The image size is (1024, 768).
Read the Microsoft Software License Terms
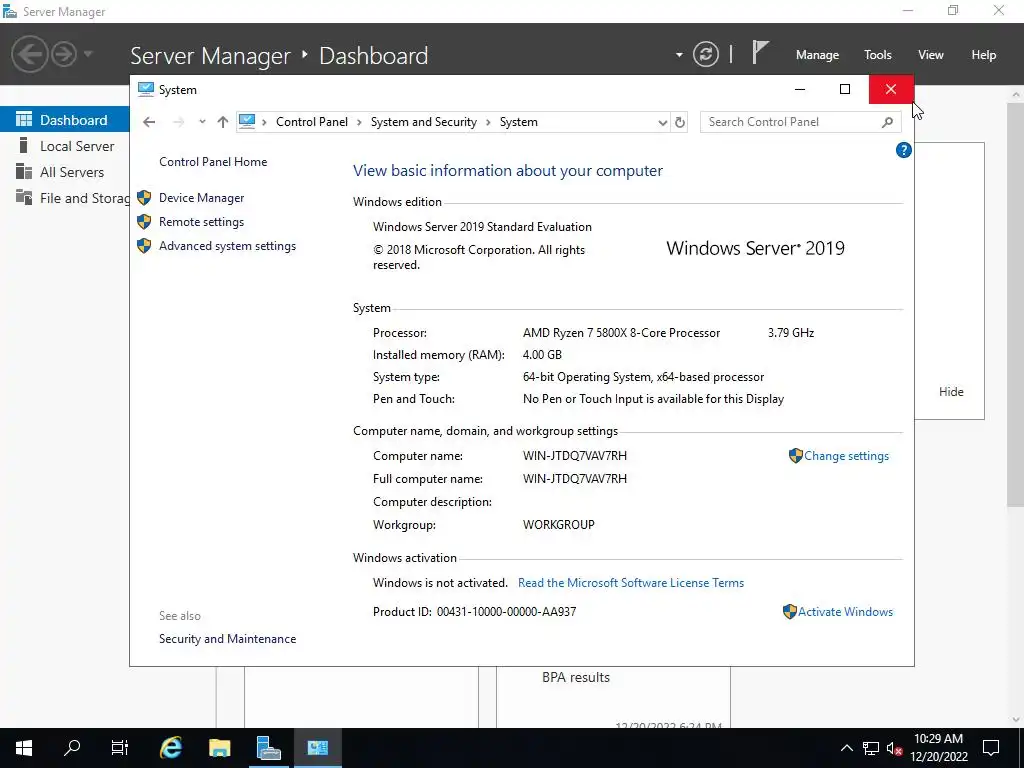[x=631, y=583]
